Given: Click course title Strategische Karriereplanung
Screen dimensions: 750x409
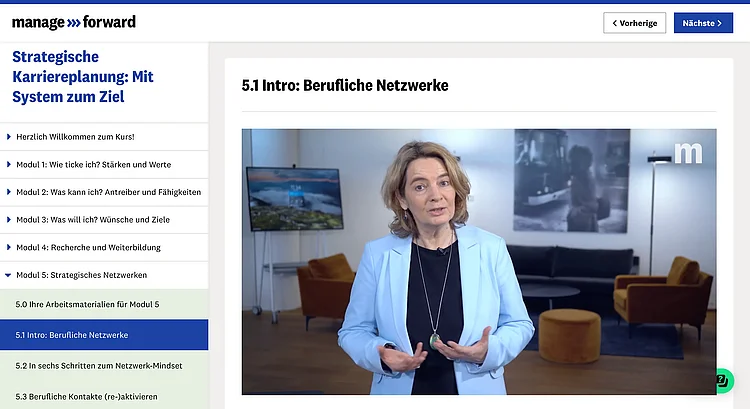Looking at the screenshot, I should 82,77.
